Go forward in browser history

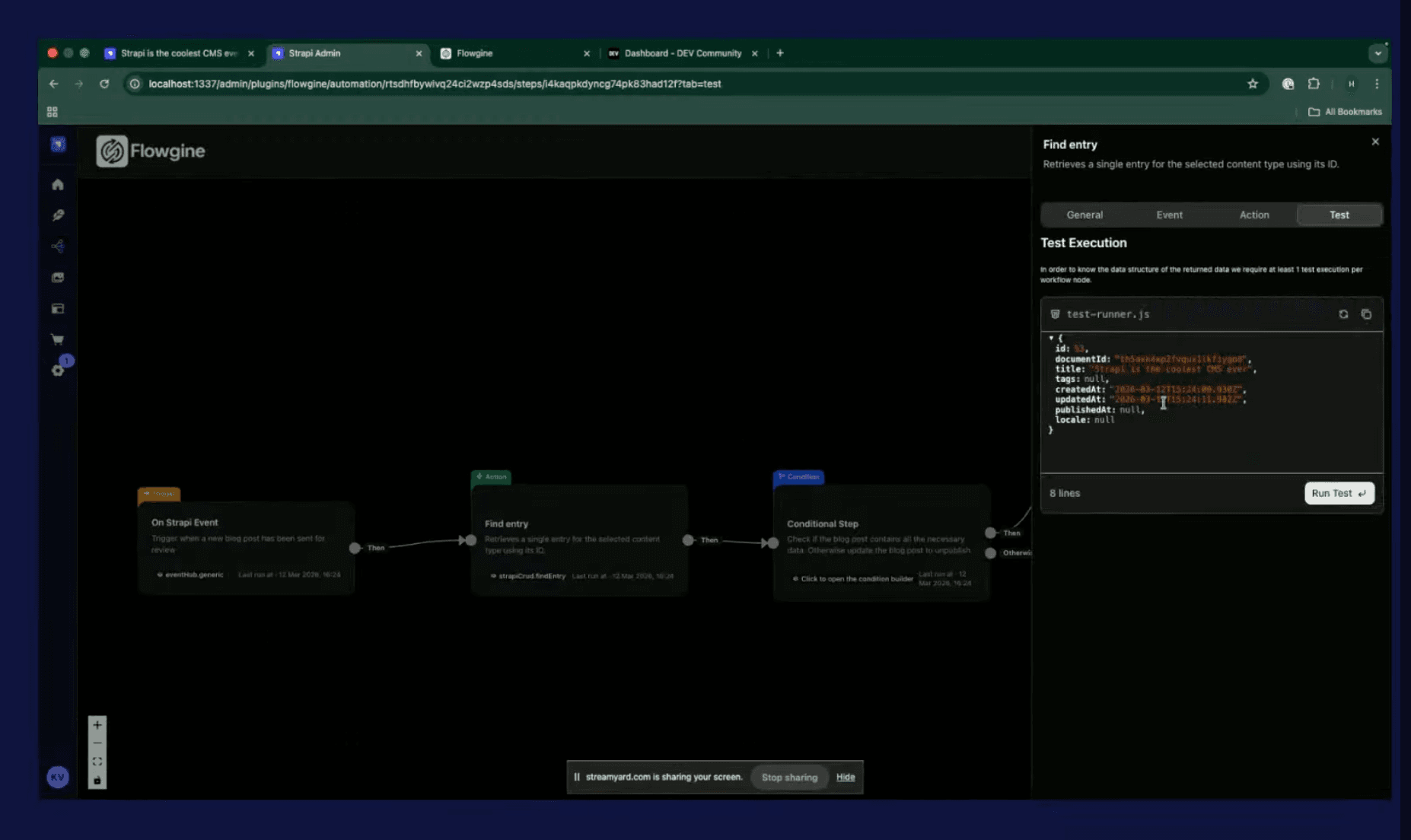[78, 84]
